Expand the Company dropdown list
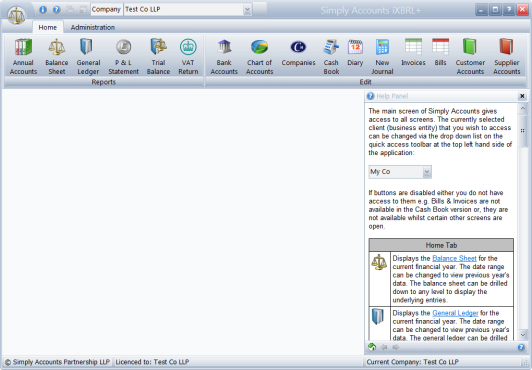 point(247,10)
